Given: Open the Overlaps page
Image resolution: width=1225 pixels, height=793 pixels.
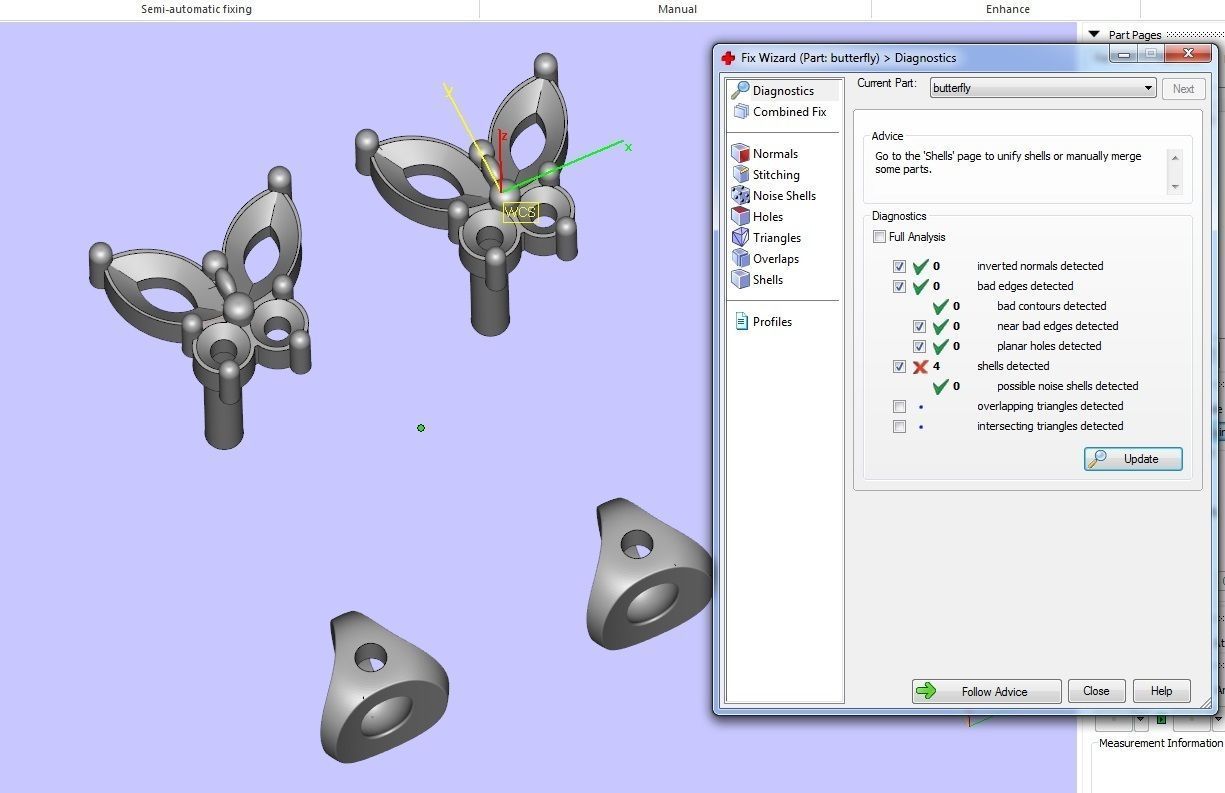Looking at the screenshot, I should (x=766, y=258).
